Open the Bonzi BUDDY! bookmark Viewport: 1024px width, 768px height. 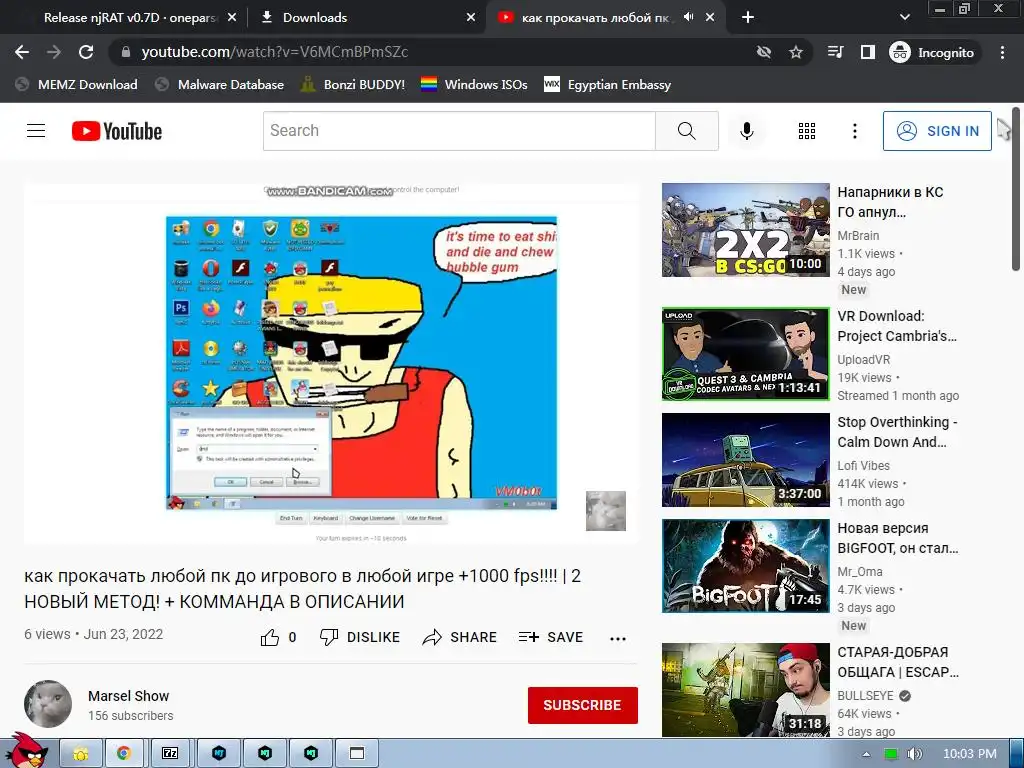[353, 84]
